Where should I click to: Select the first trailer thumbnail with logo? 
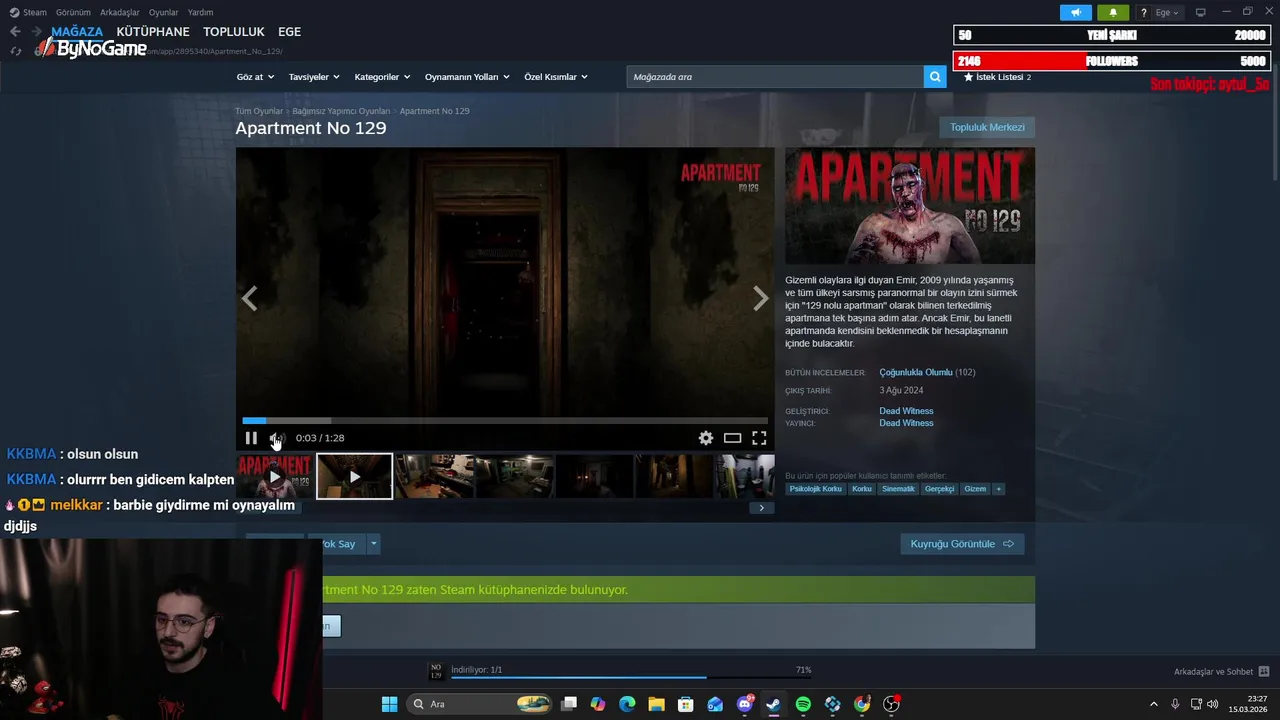(x=274, y=476)
